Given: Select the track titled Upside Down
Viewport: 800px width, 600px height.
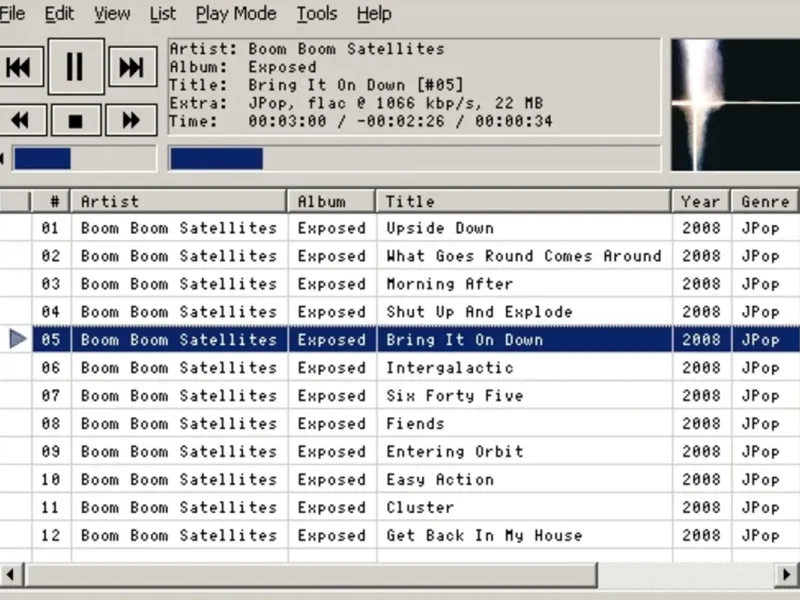Looking at the screenshot, I should click(x=440, y=228).
